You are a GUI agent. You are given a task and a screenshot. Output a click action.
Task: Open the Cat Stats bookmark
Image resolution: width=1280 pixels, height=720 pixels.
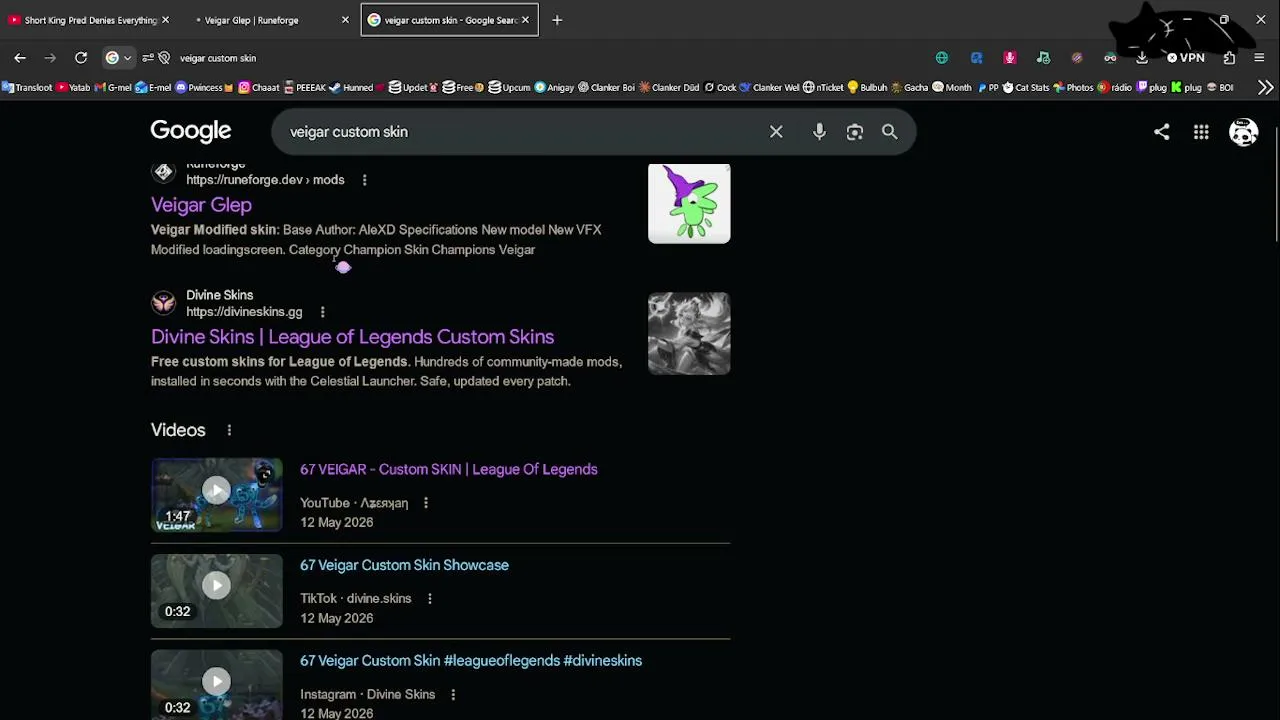1026,88
